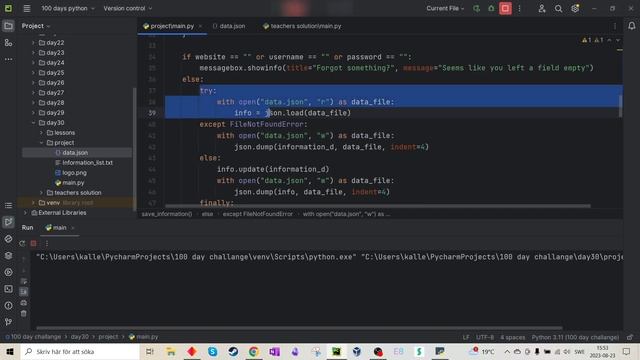Image resolution: width=640 pixels, height=360 pixels.
Task: Open Current File run configuration dropdown
Action: pos(445,8)
